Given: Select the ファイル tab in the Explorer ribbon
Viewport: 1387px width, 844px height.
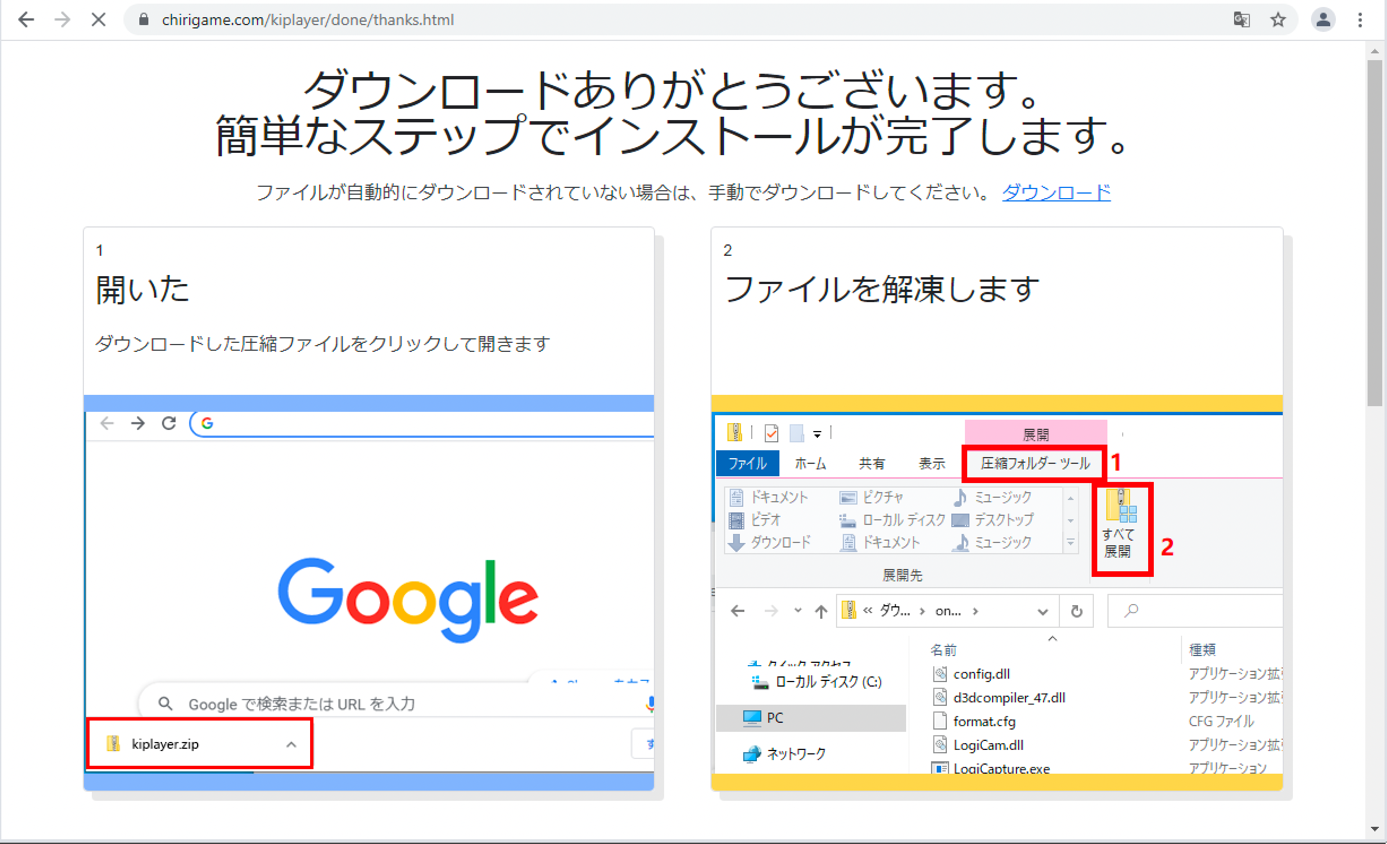Looking at the screenshot, I should (747, 464).
